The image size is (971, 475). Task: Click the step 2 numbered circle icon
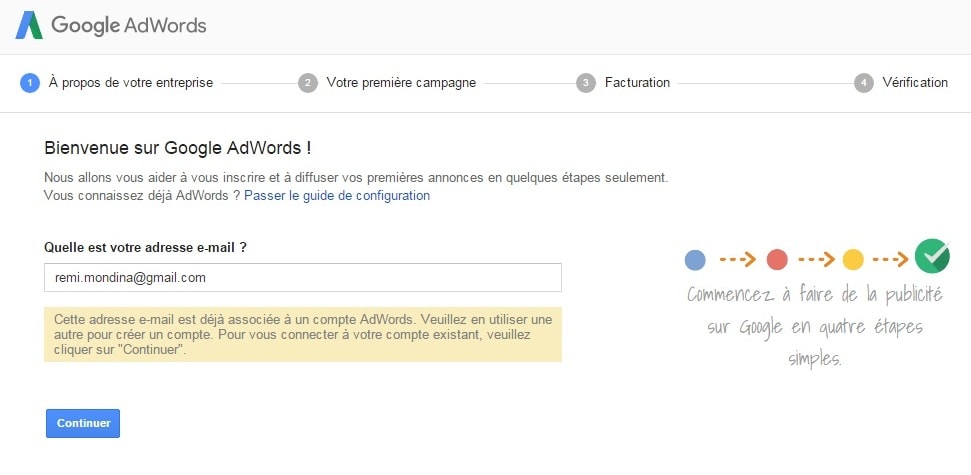308,82
